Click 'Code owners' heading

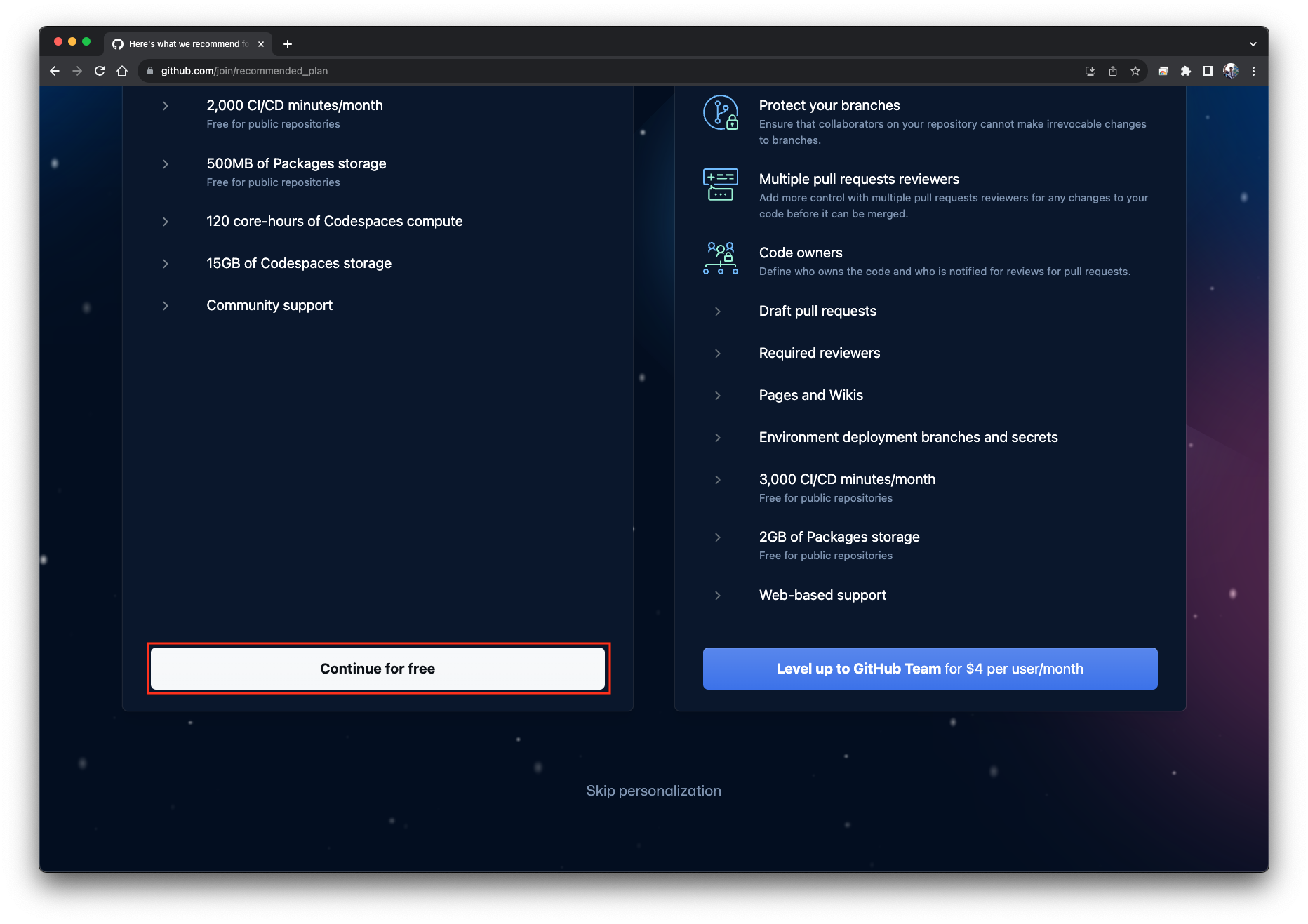801,253
